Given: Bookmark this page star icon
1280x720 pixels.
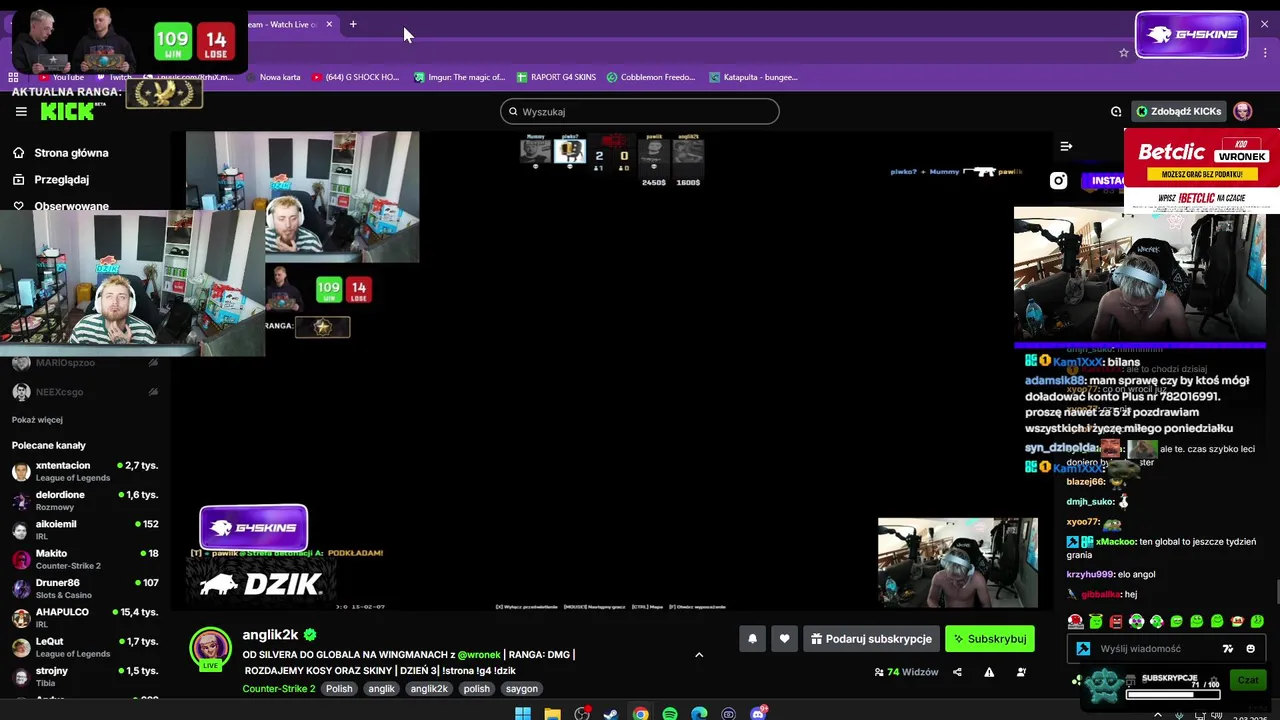Looking at the screenshot, I should tap(1124, 52).
